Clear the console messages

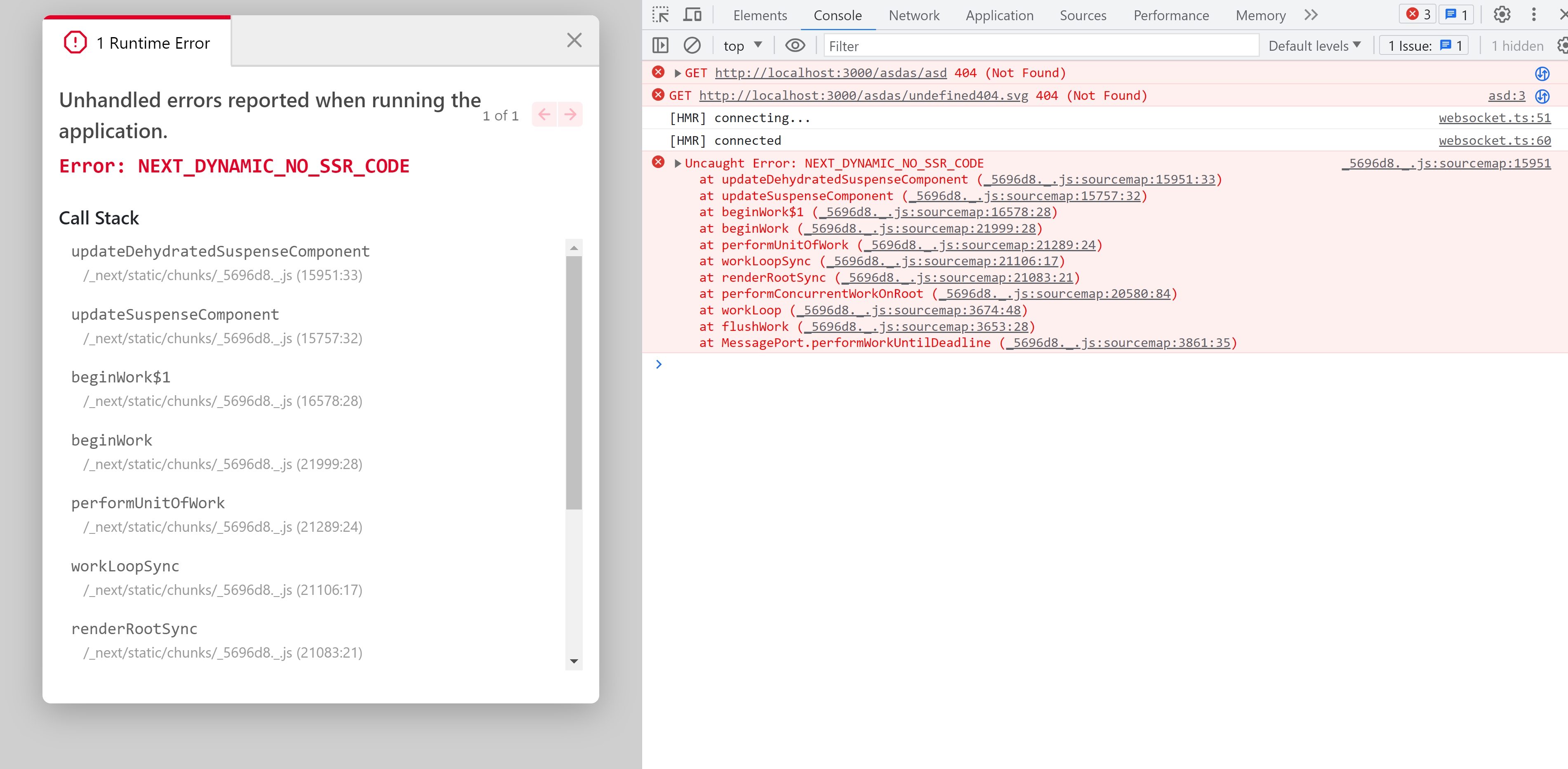click(x=692, y=45)
